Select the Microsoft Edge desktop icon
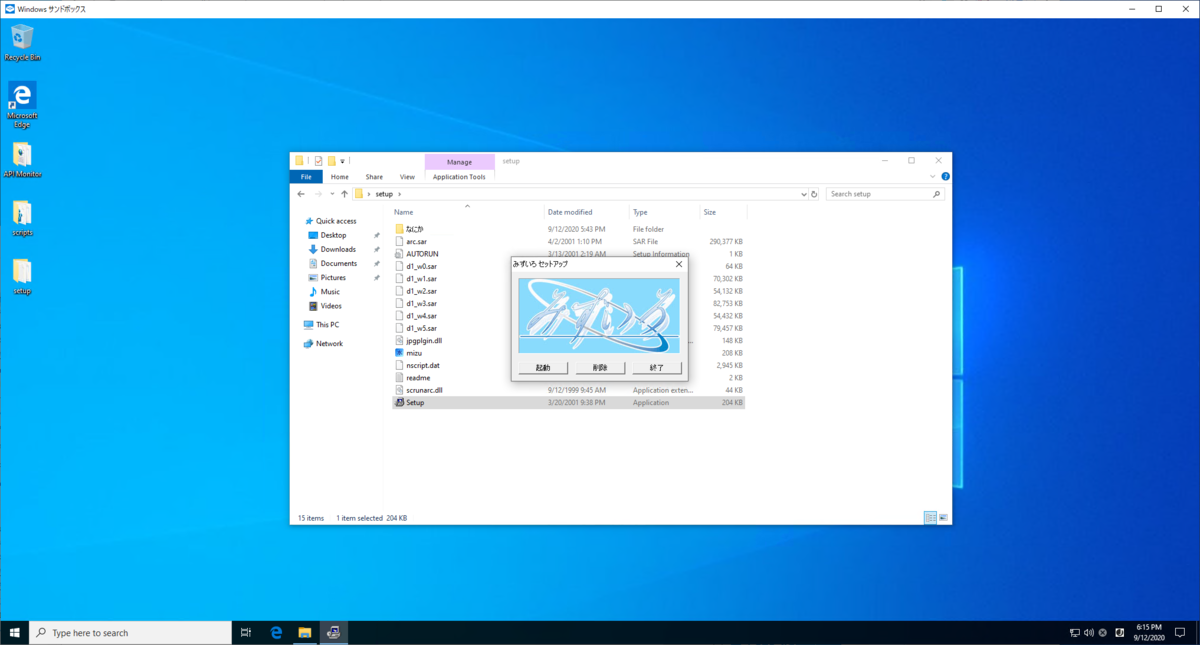 coord(22,105)
